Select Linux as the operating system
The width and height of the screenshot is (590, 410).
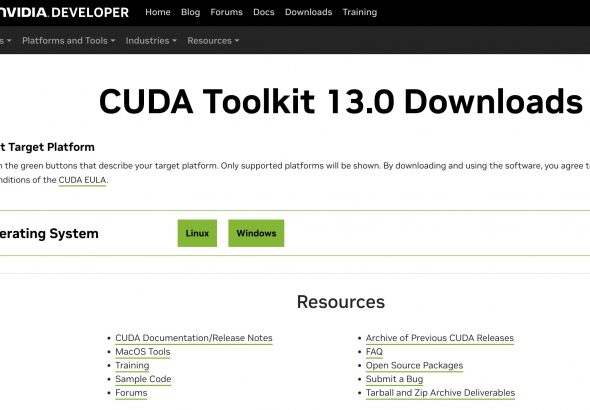(197, 233)
